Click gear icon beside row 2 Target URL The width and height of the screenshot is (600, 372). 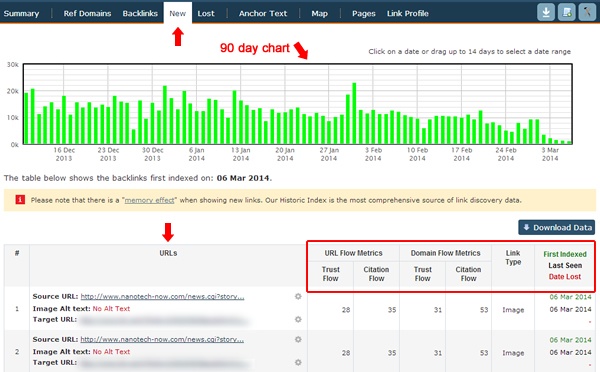pos(298,362)
